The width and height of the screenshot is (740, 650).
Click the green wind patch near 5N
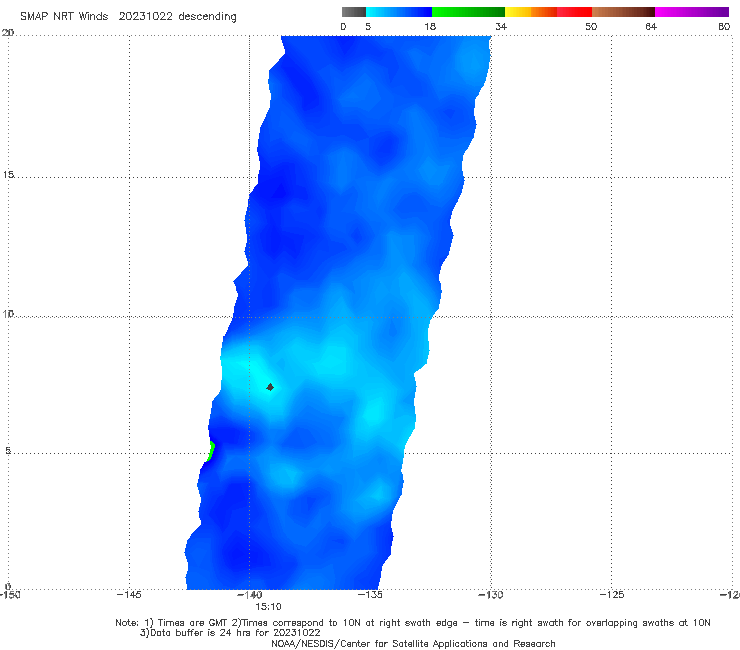coord(211,451)
